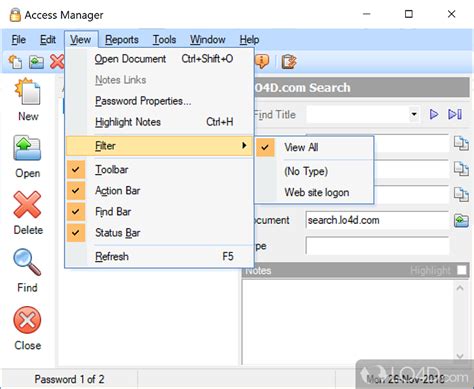
Task: Click the View menu
Action: click(80, 40)
